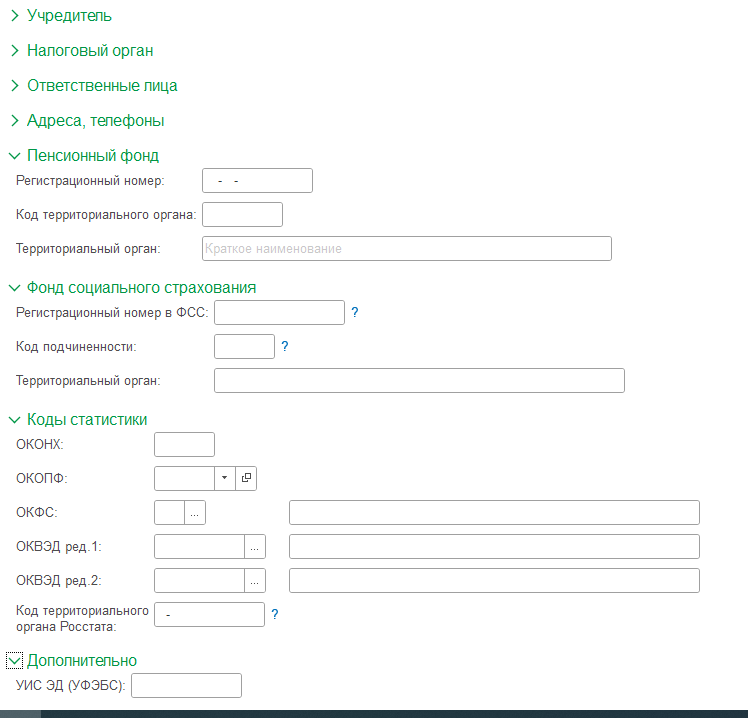Viewport: 748px width, 718px height.
Task: Show help for Росстат territorial code
Action: [x=275, y=614]
